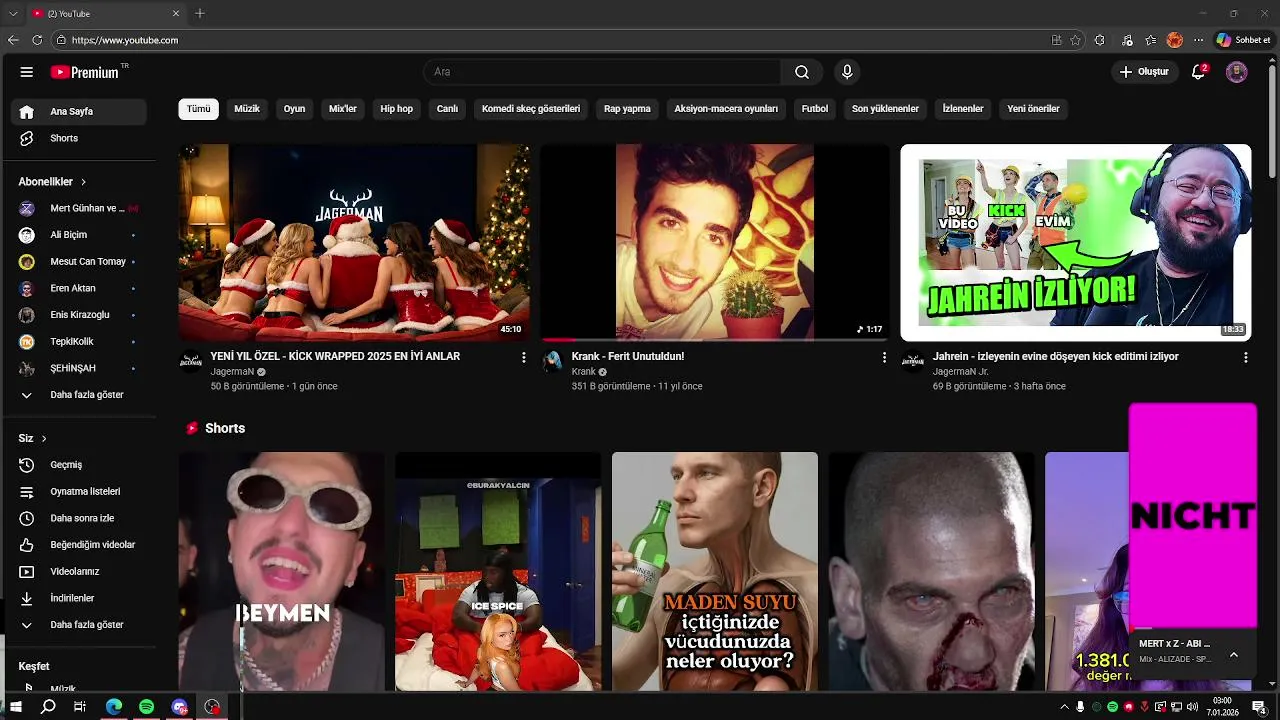Add page to favorites star
Screen dimensions: 1280x720
(x=1076, y=40)
